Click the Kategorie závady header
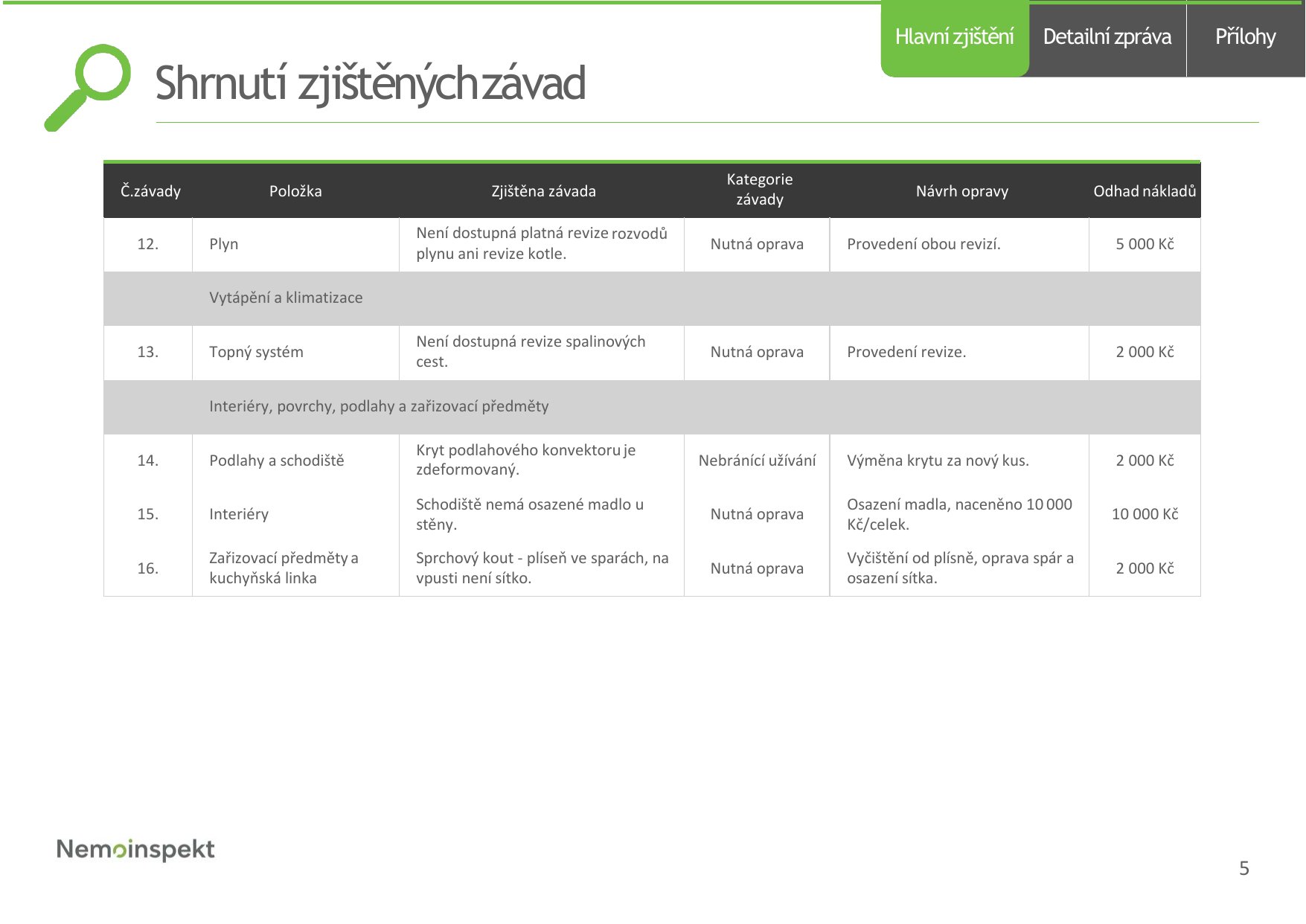1306x924 pixels. (759, 189)
